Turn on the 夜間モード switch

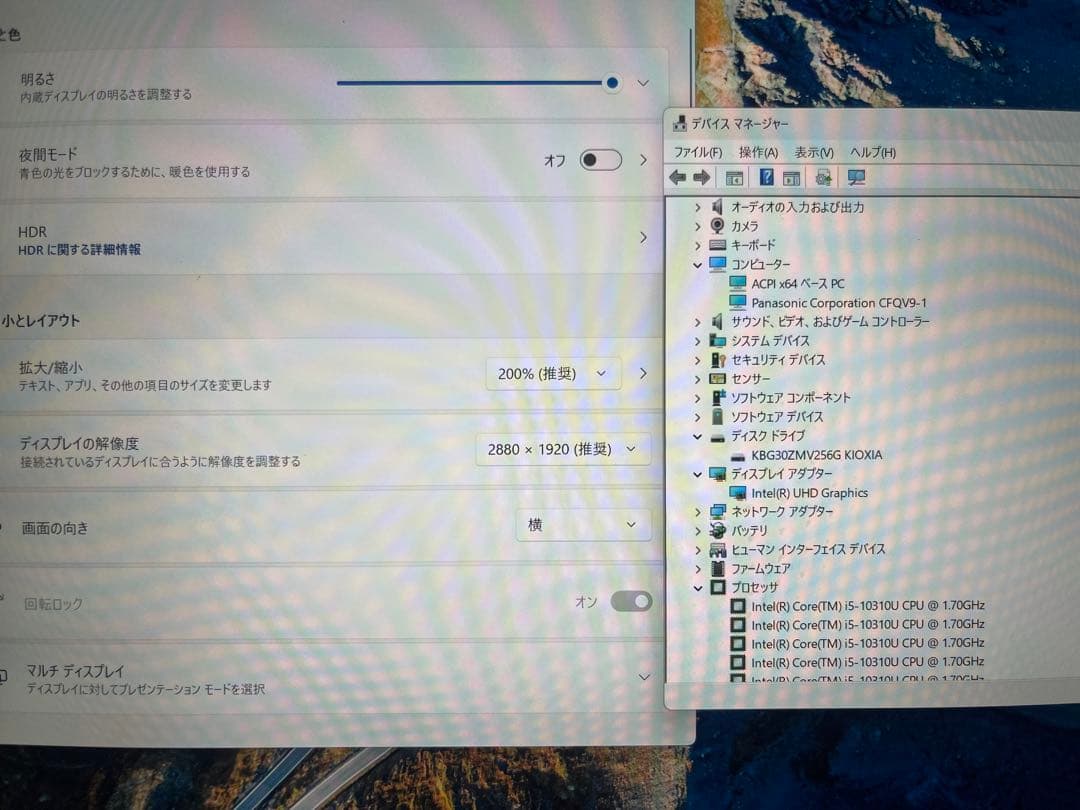pyautogui.click(x=600, y=160)
